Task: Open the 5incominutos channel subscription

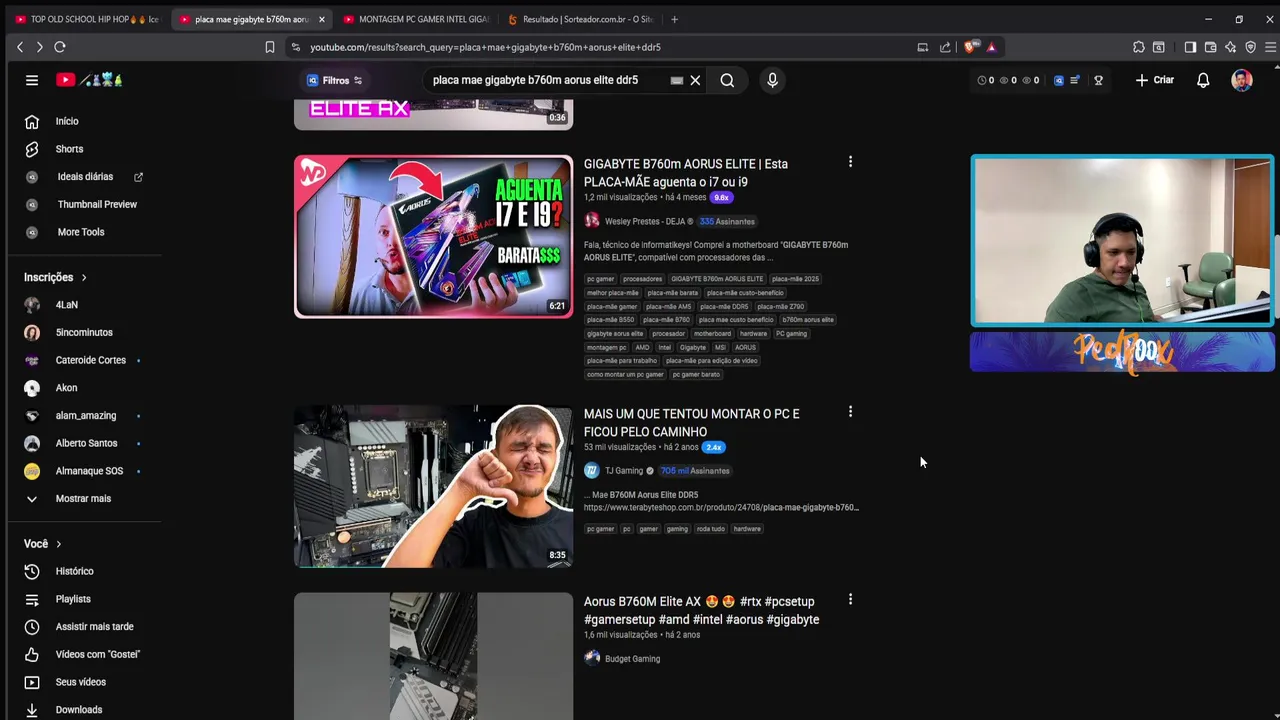Action: click(x=84, y=332)
